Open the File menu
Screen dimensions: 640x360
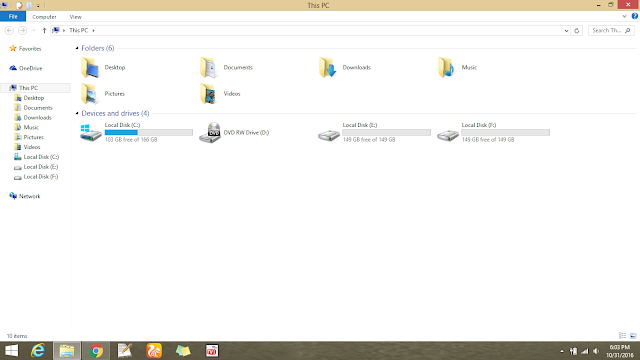coord(13,16)
